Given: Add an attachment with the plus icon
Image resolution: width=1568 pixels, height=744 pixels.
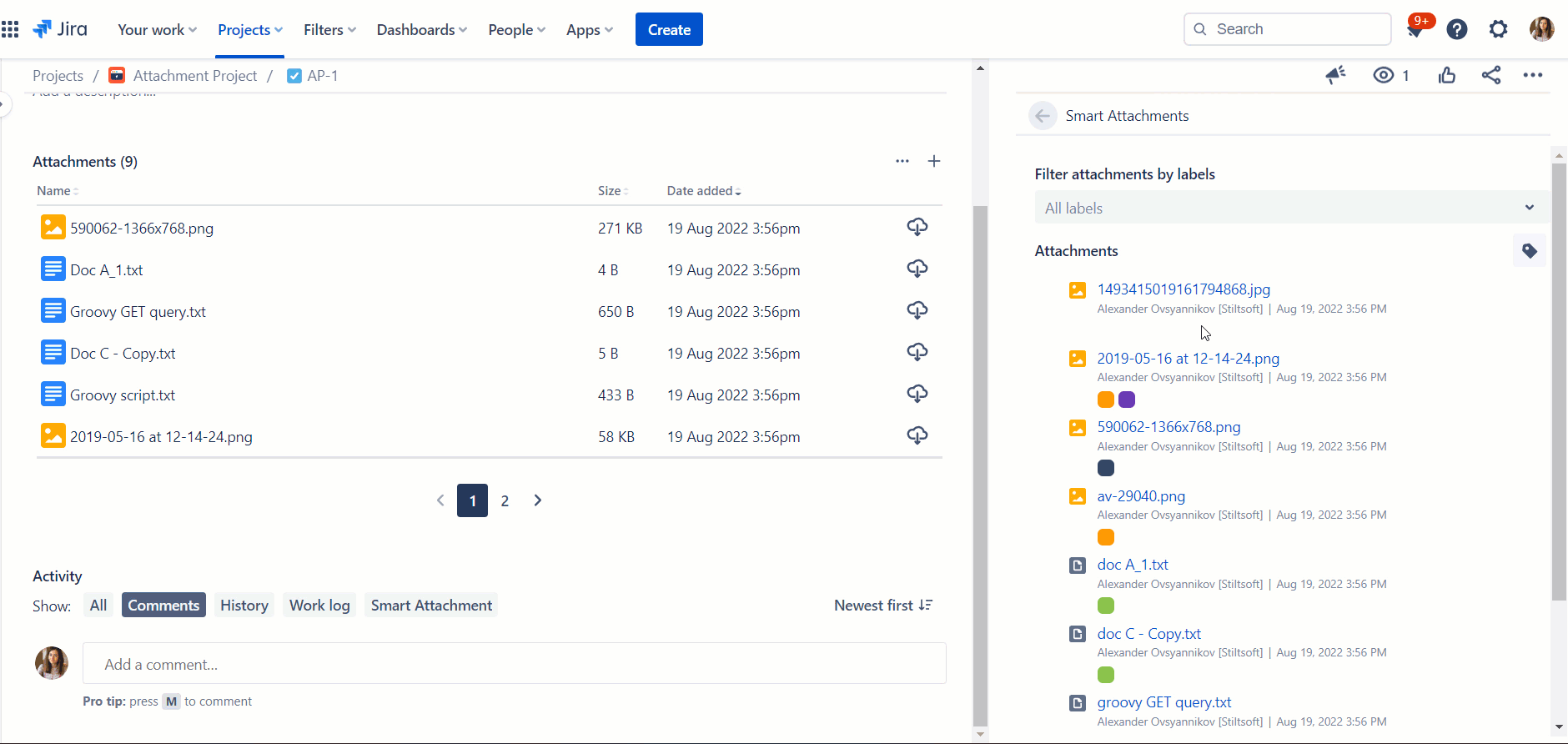Looking at the screenshot, I should click(x=934, y=161).
